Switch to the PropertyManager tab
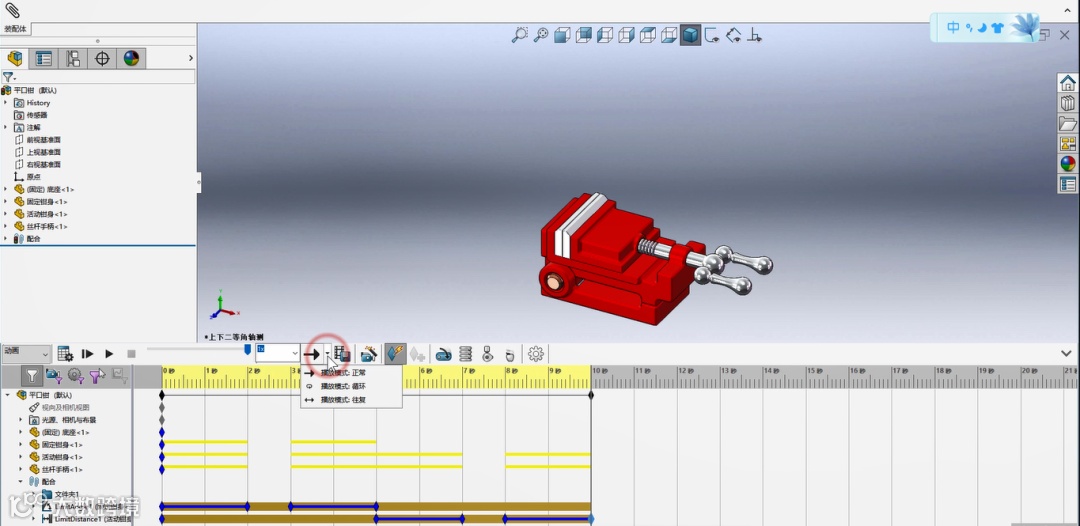 click(x=43, y=59)
